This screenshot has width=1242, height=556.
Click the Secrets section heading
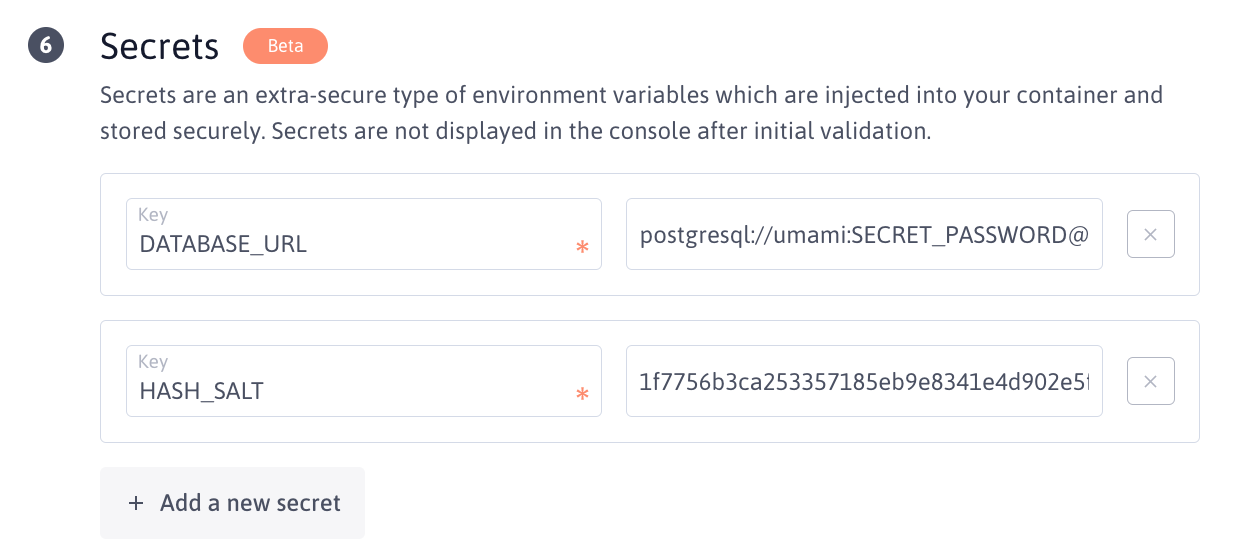(x=160, y=46)
